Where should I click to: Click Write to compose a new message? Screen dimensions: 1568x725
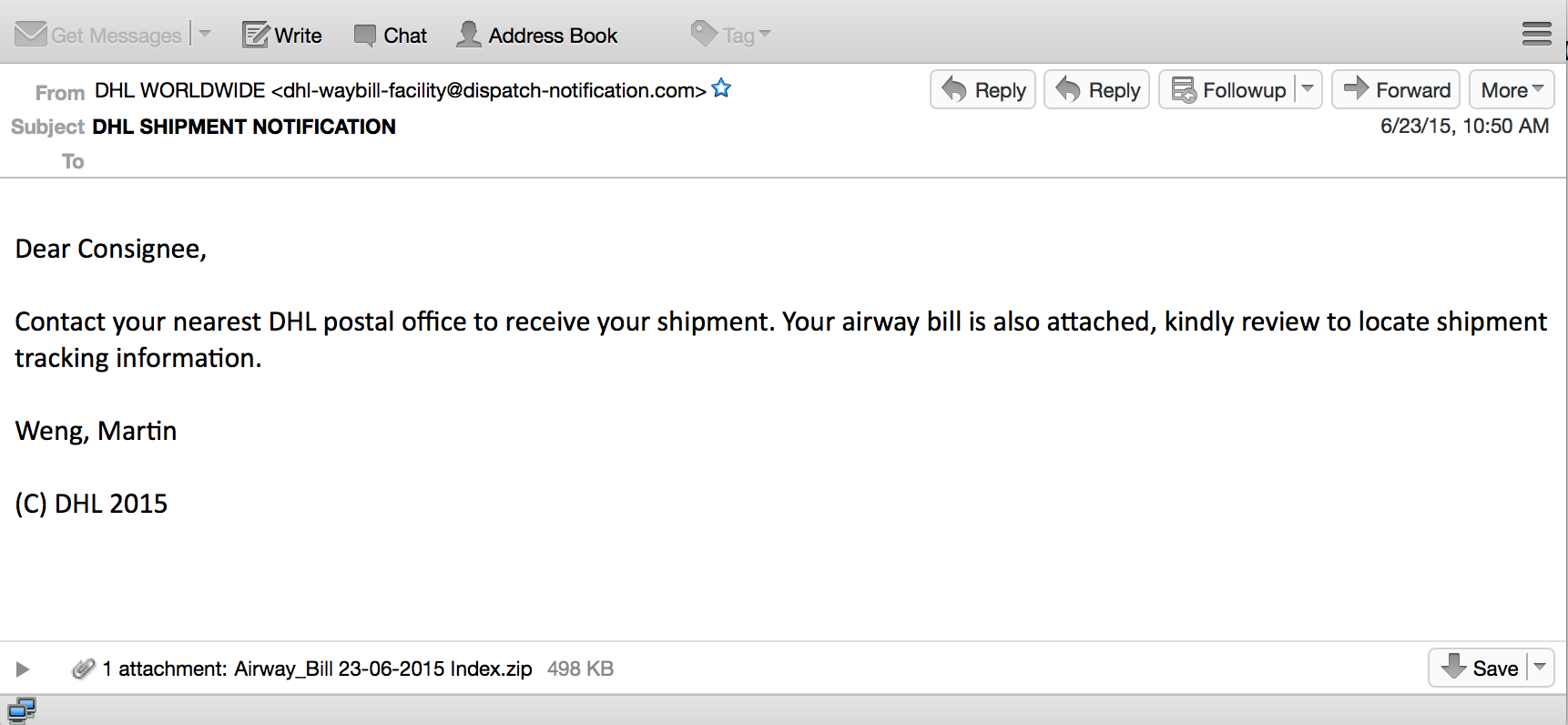282,36
